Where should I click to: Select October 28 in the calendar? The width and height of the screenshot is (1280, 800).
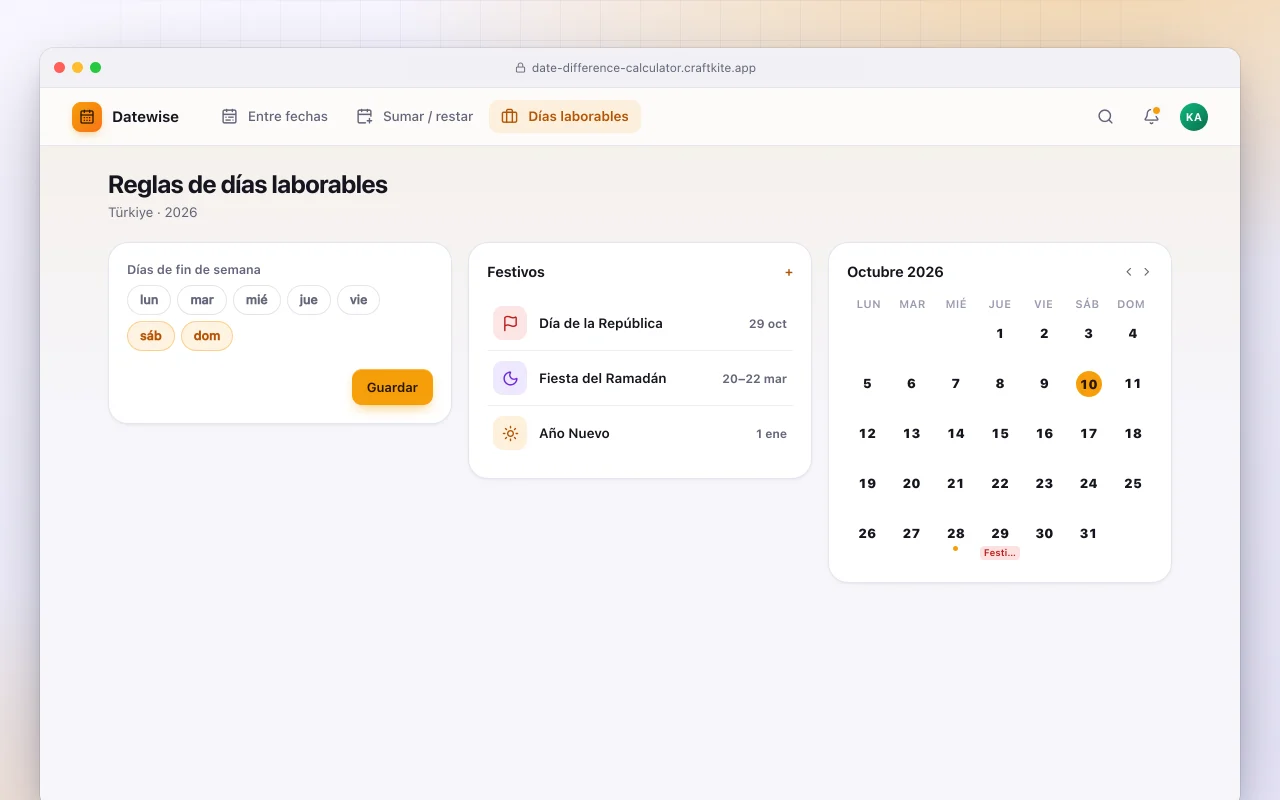(x=956, y=534)
